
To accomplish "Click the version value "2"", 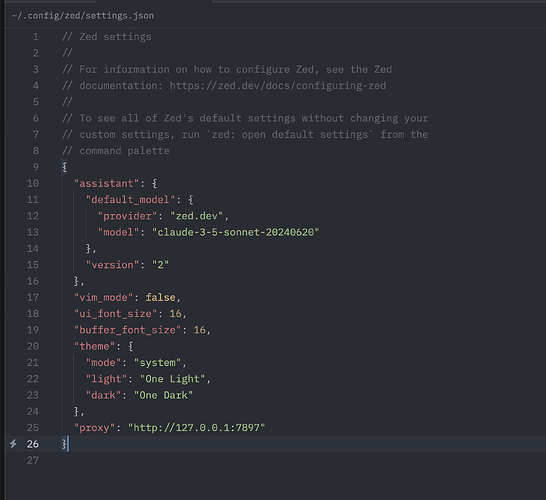I will [161, 265].
